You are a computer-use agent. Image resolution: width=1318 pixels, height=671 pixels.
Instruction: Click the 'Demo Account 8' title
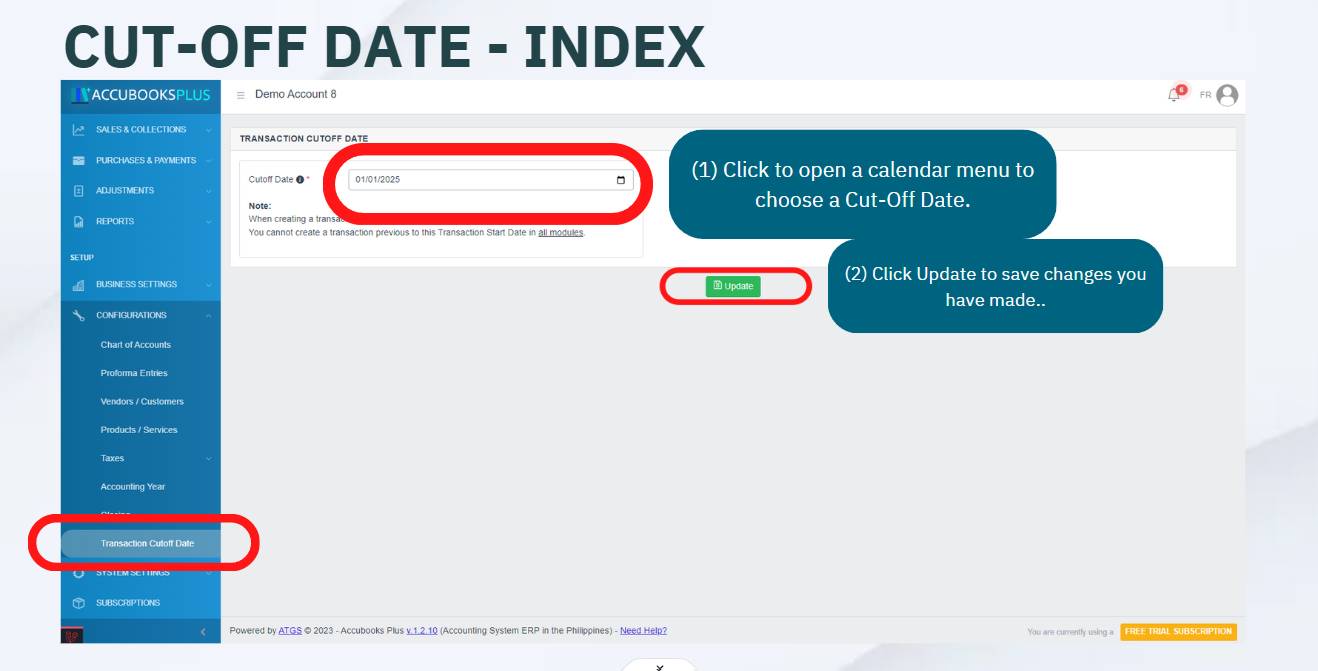tap(296, 95)
